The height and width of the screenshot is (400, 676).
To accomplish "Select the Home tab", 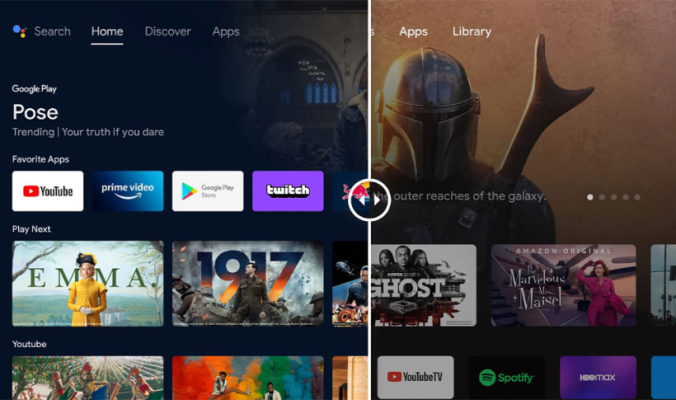I will click(x=107, y=31).
